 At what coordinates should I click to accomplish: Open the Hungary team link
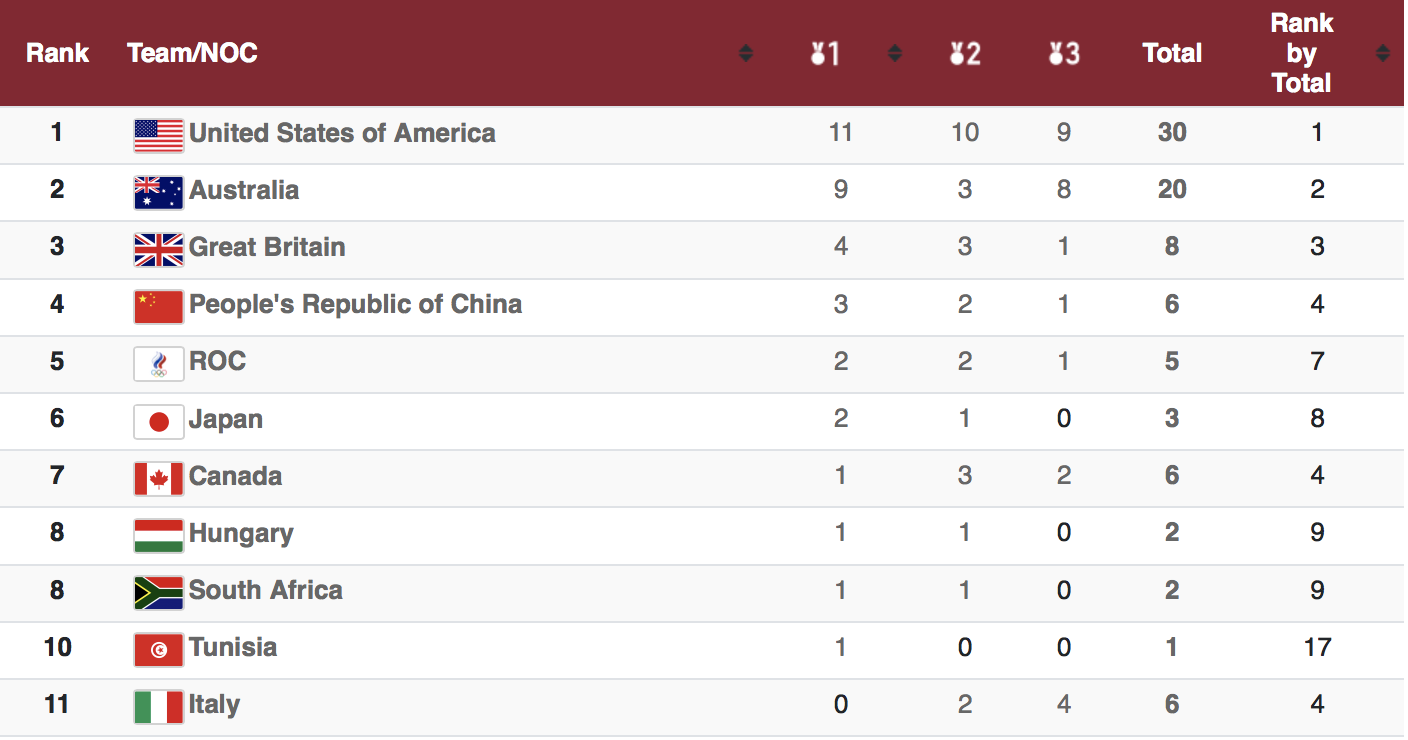click(241, 533)
